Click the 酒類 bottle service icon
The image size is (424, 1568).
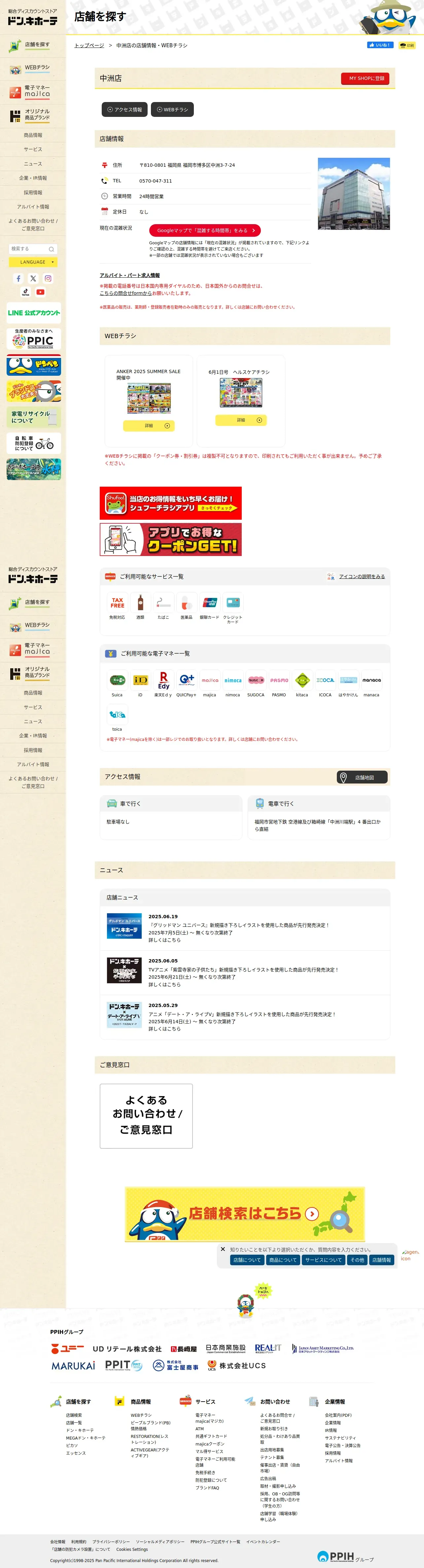tap(140, 603)
